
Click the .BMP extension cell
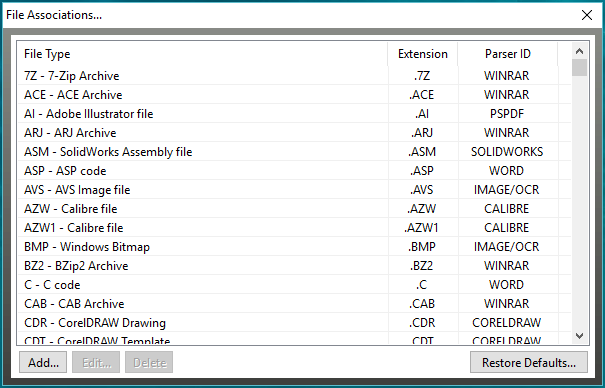422,246
